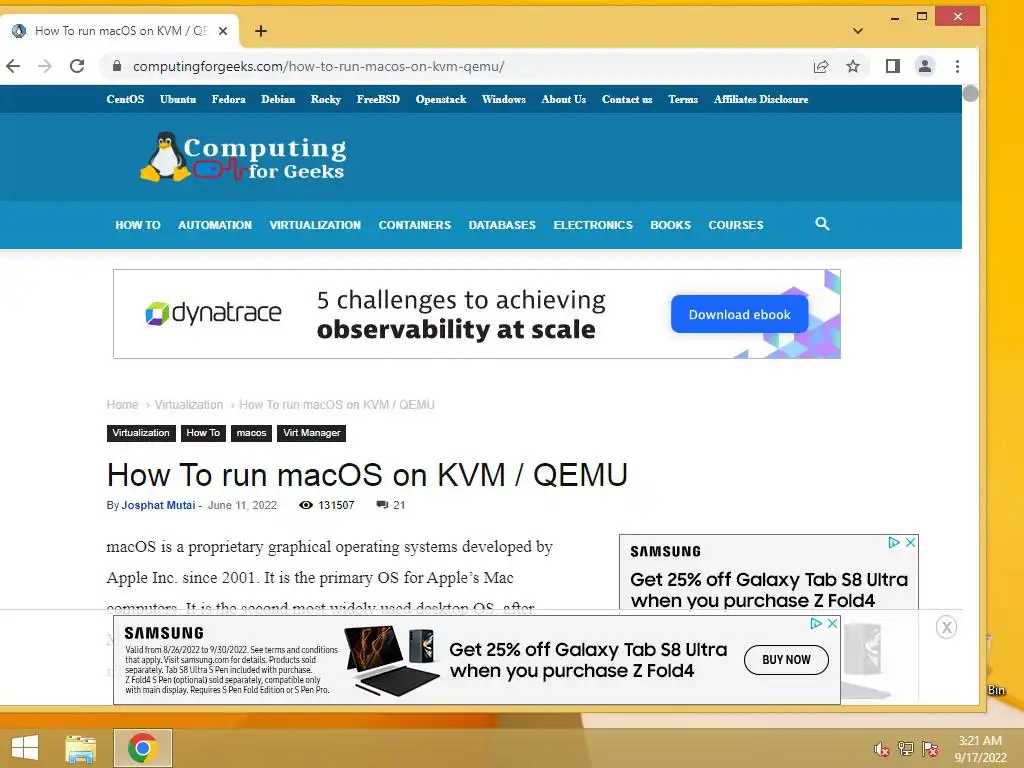Open the DATABASES menu

tap(502, 225)
